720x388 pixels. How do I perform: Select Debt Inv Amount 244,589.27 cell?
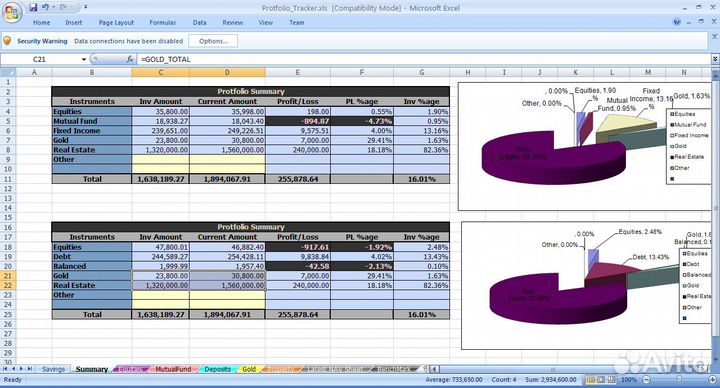point(160,257)
